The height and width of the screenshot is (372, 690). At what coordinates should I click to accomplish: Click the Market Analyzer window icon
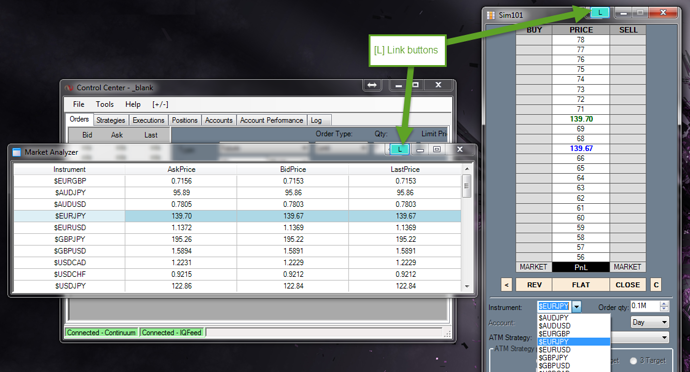pyautogui.click(x=17, y=152)
